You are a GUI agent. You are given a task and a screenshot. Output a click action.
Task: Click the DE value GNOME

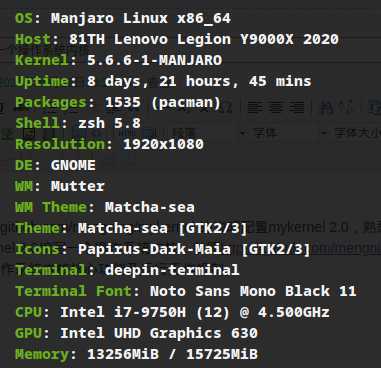73,165
